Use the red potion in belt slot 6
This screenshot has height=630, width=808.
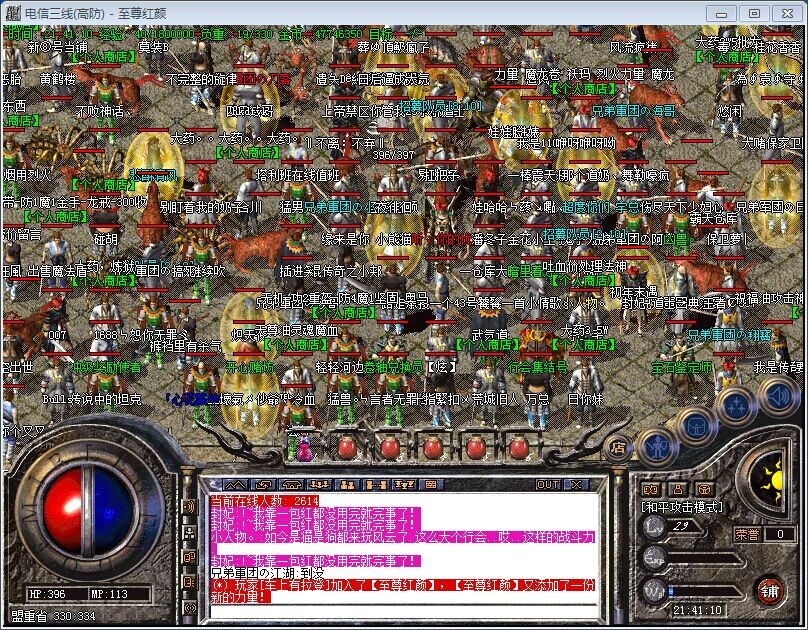518,447
